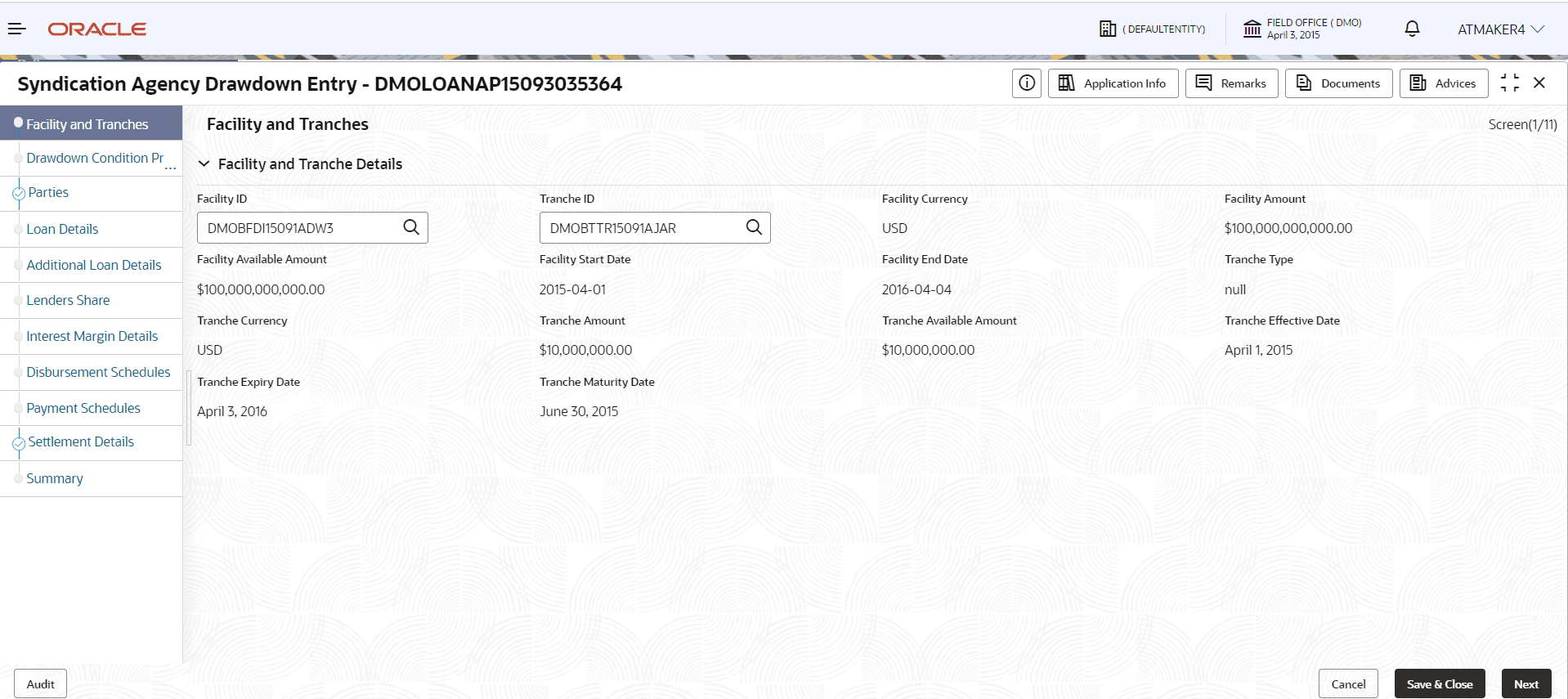Go to the Loan Details step
The width and height of the screenshot is (1568, 699).
[x=91, y=229]
